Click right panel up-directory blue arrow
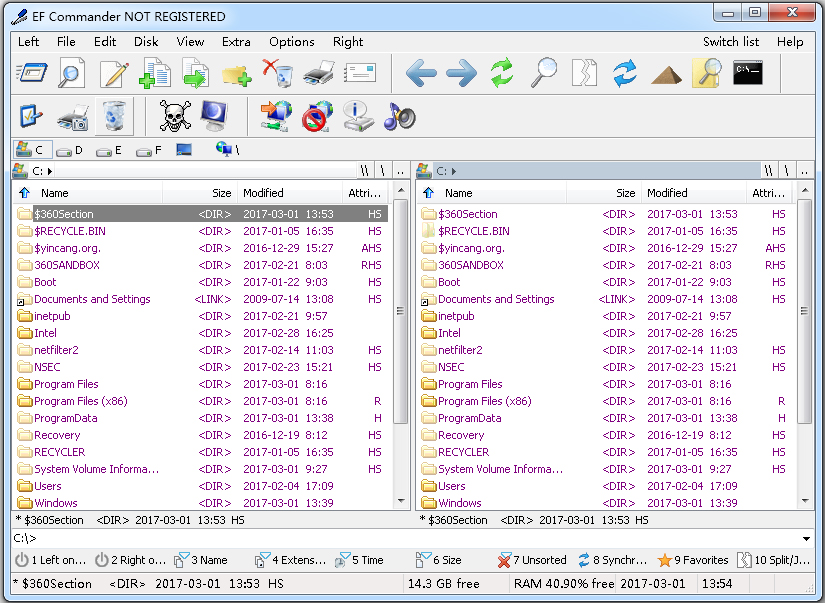 428,193
